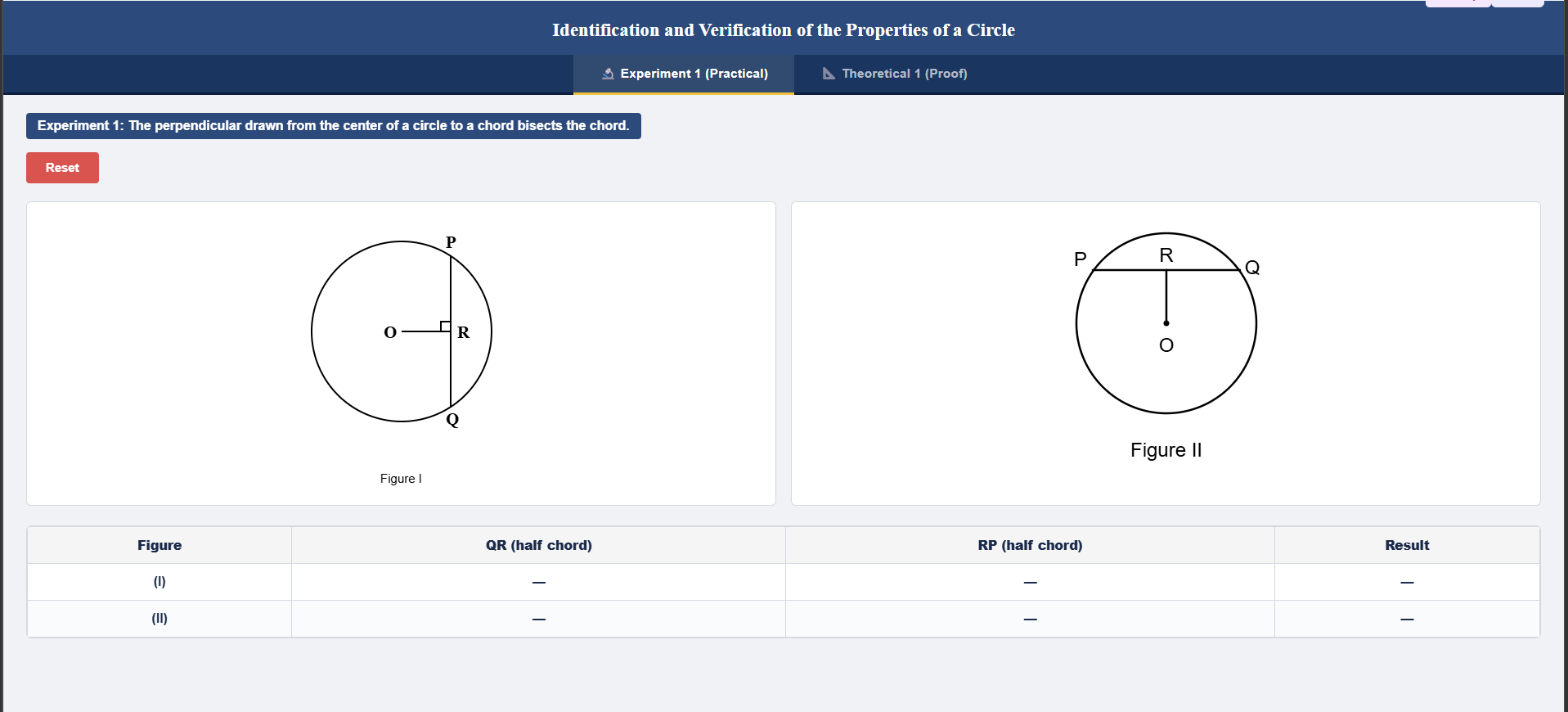
Task: Click center O in Figure II
Action: tap(1166, 345)
